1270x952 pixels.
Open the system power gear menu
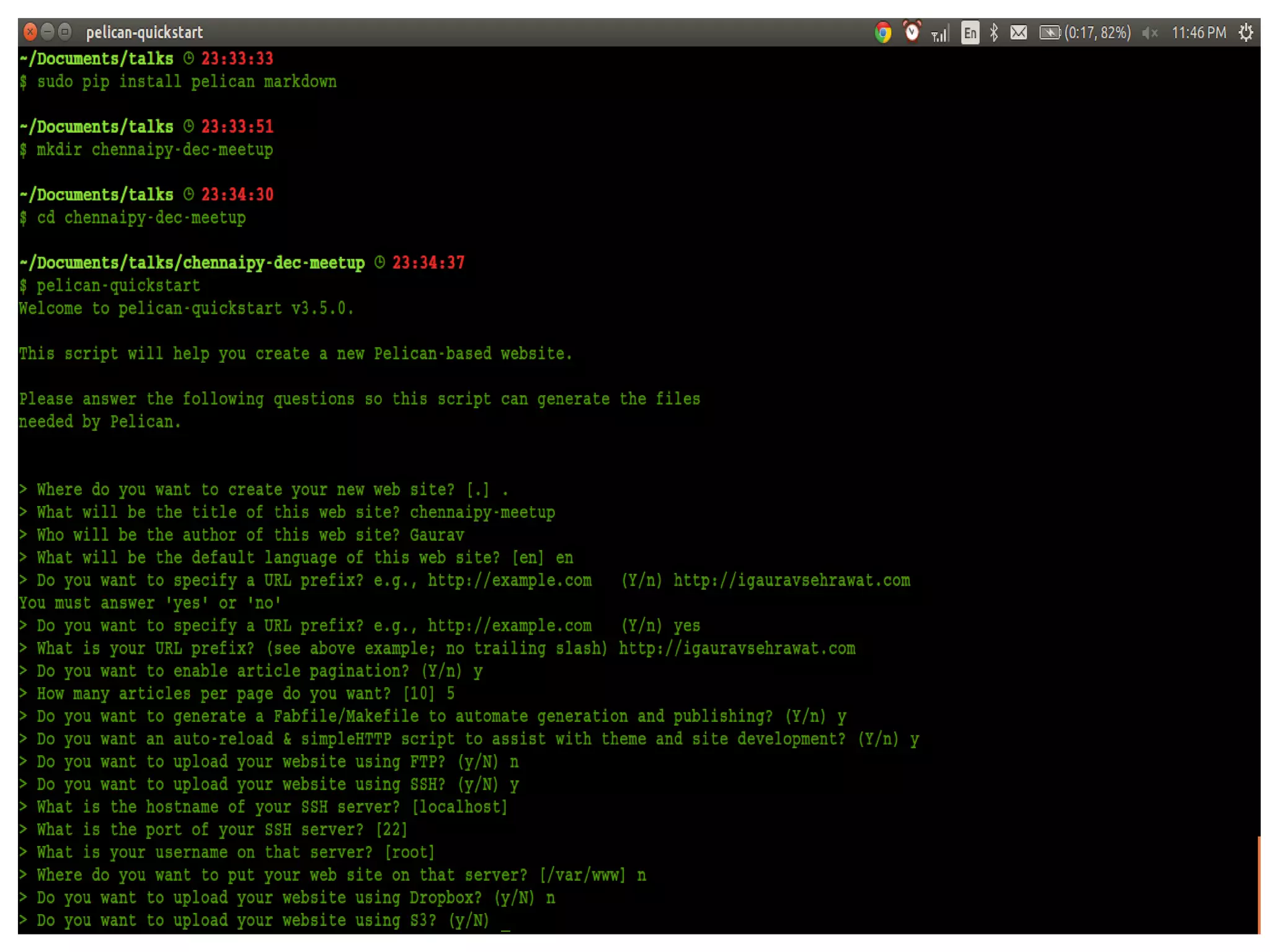[1246, 32]
